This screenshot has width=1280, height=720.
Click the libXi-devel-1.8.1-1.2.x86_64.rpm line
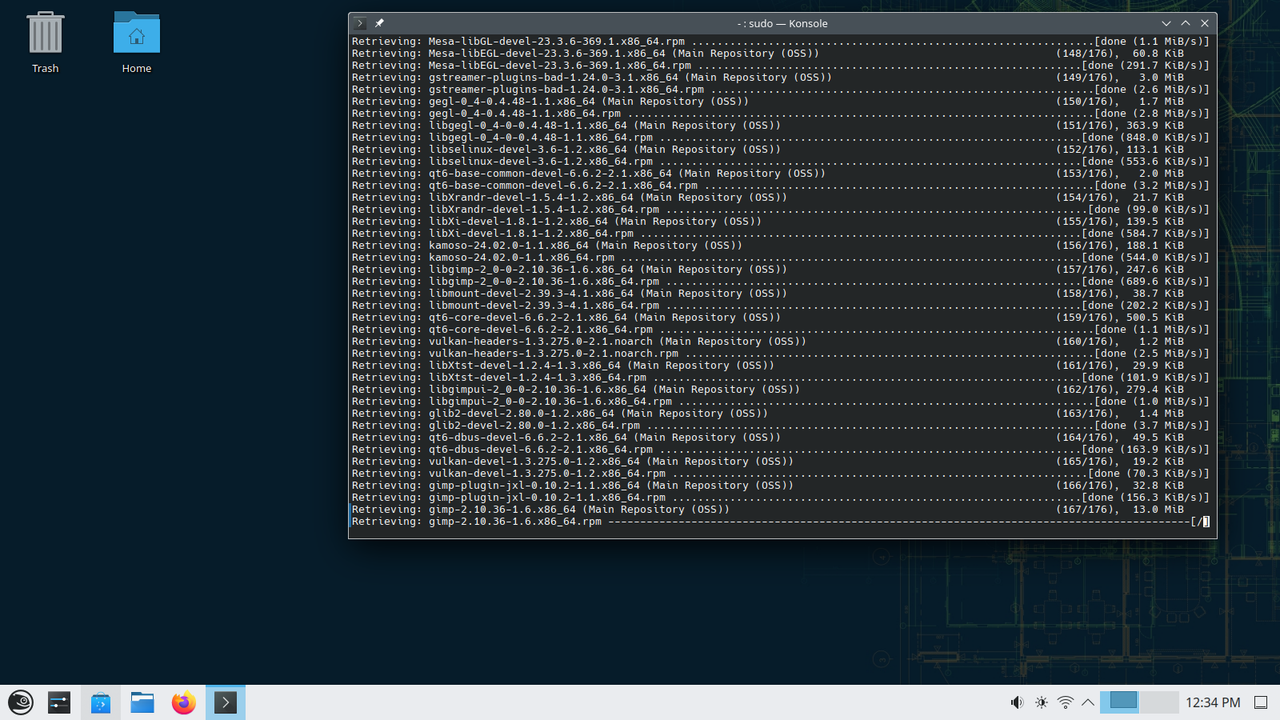tap(780, 233)
